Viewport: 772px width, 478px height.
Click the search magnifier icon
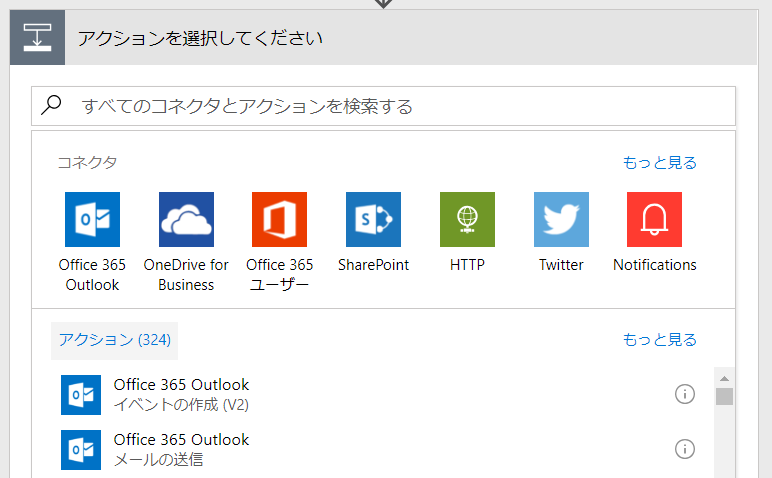51,105
